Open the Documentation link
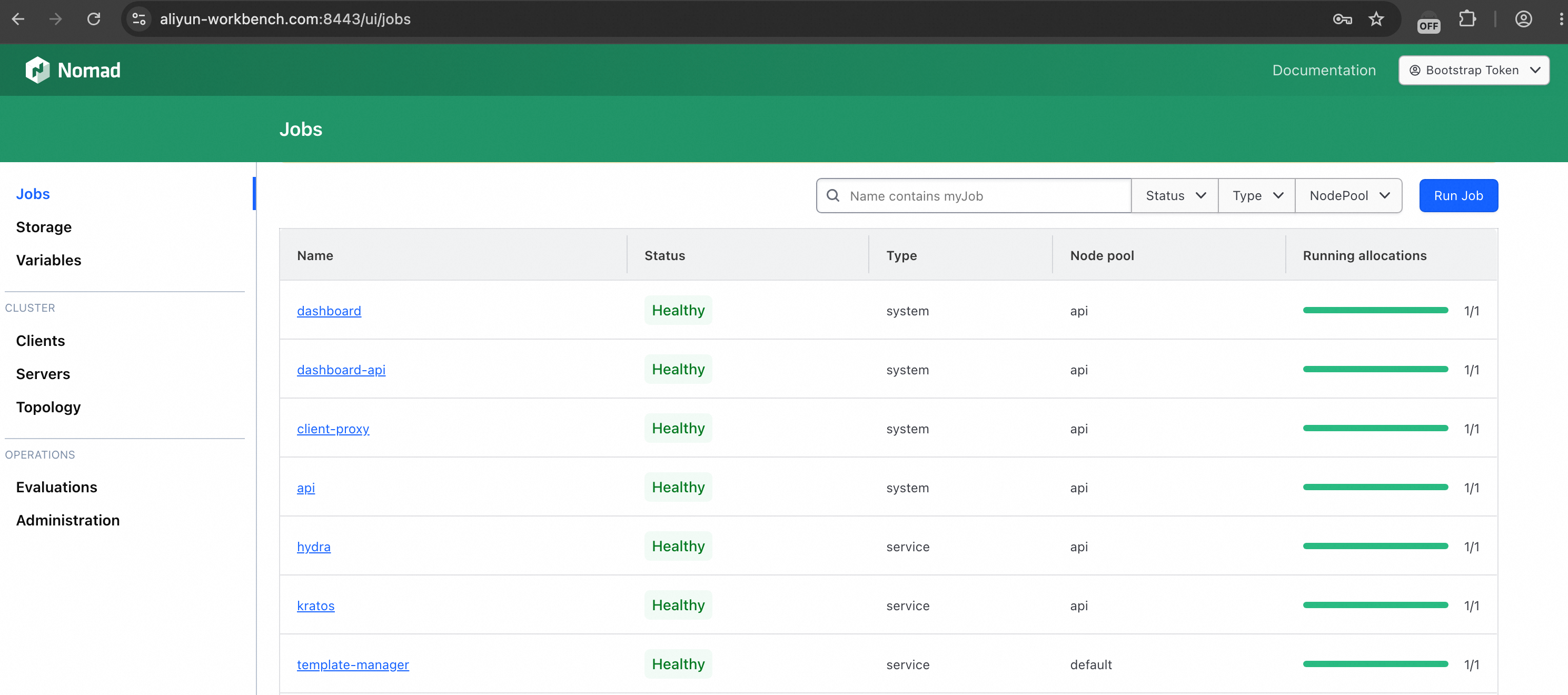Viewport: 1568px width, 695px height. [x=1324, y=70]
